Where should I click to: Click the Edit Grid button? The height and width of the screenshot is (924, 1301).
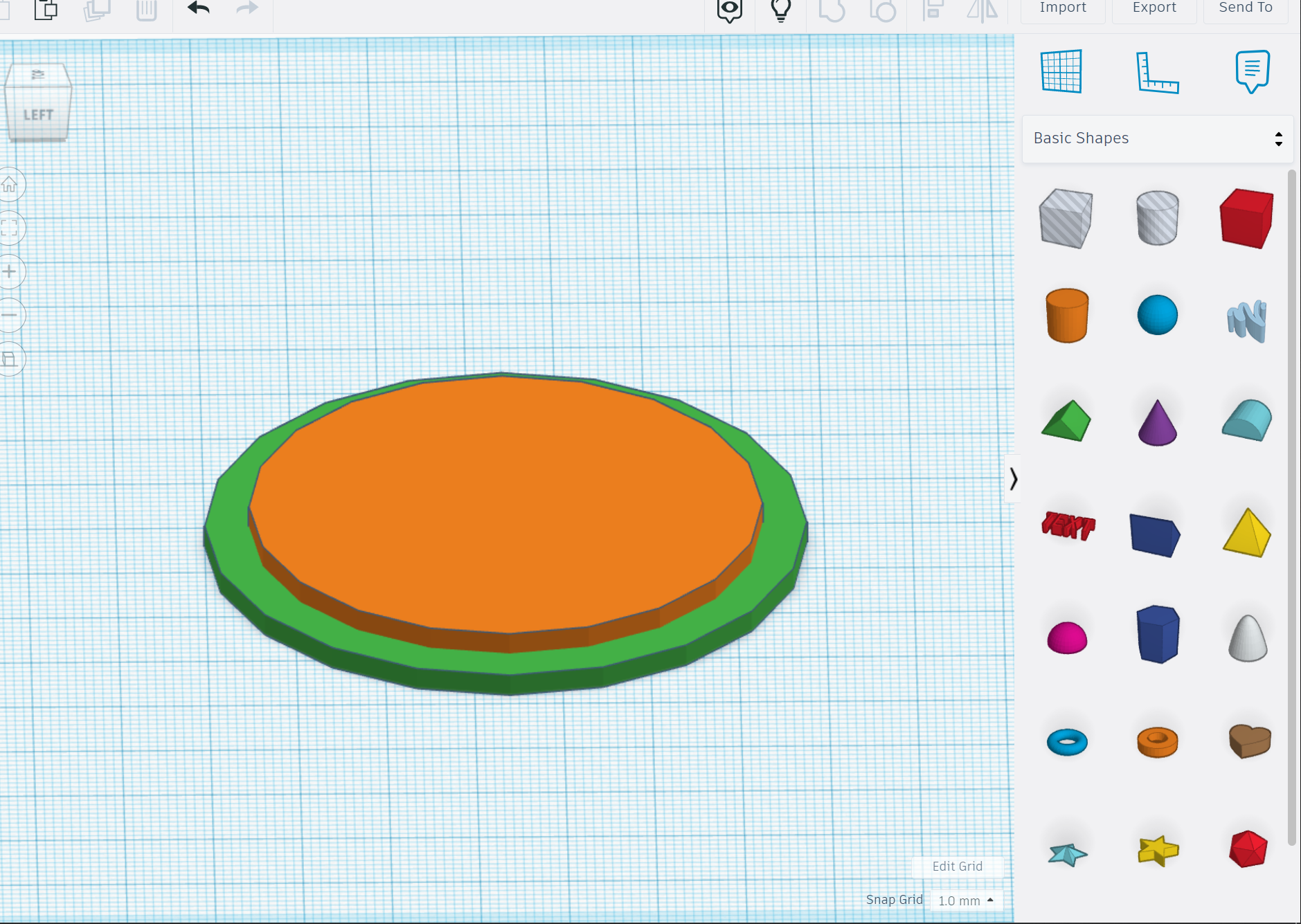pos(958,867)
